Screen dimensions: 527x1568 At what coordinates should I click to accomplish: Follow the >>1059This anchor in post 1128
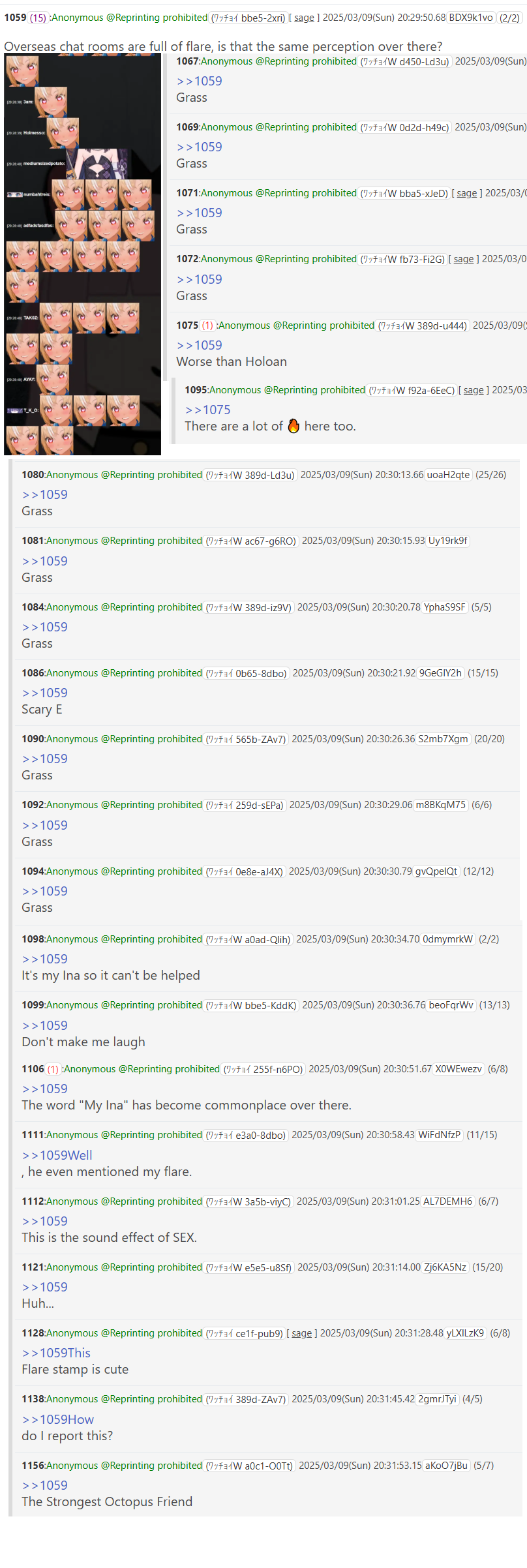[57, 1353]
